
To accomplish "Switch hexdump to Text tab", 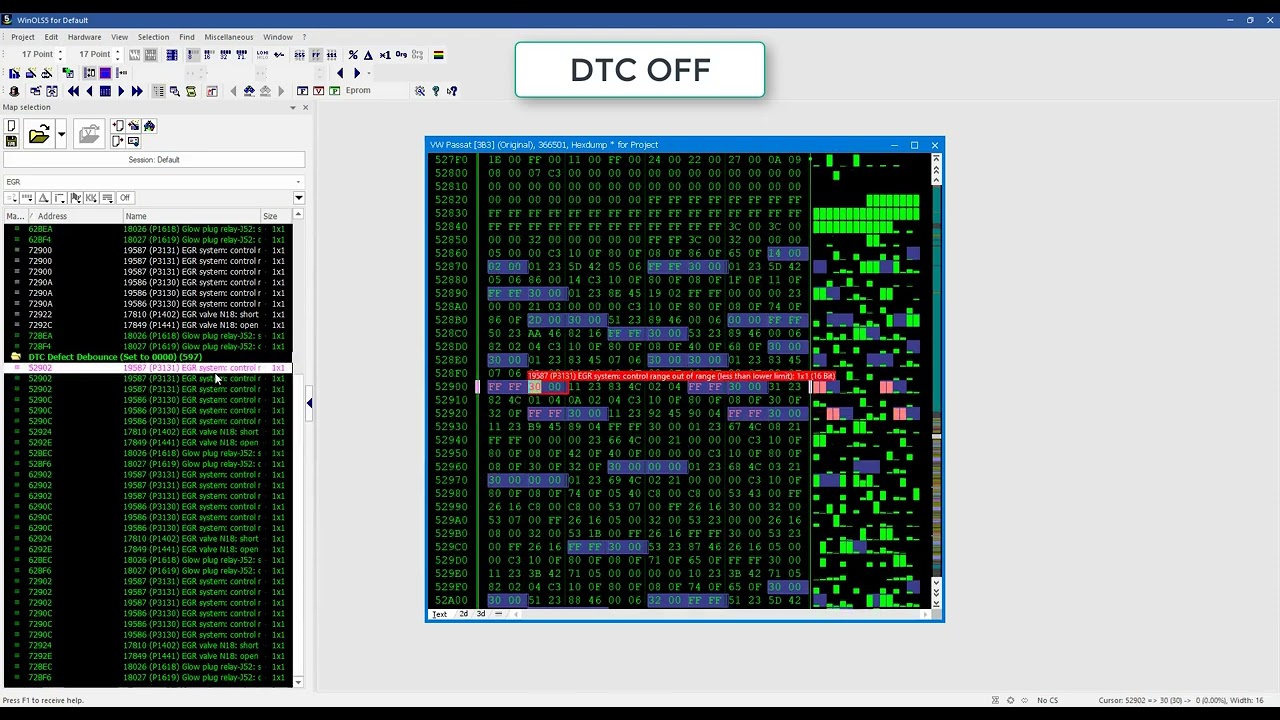I will tap(439, 614).
